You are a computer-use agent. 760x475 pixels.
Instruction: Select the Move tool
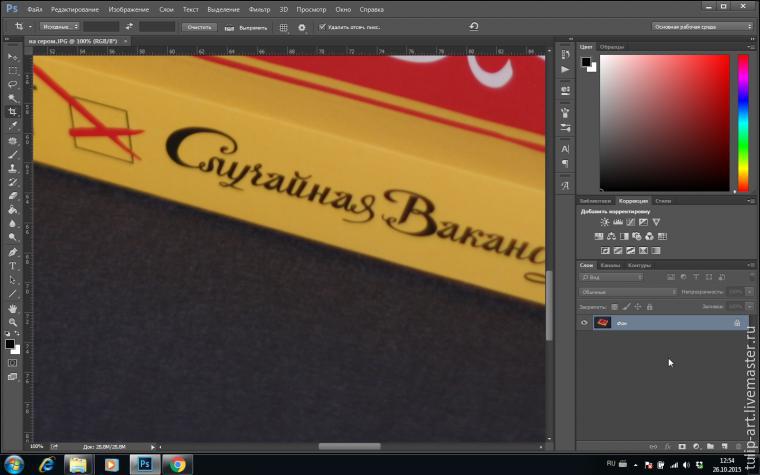coord(13,56)
